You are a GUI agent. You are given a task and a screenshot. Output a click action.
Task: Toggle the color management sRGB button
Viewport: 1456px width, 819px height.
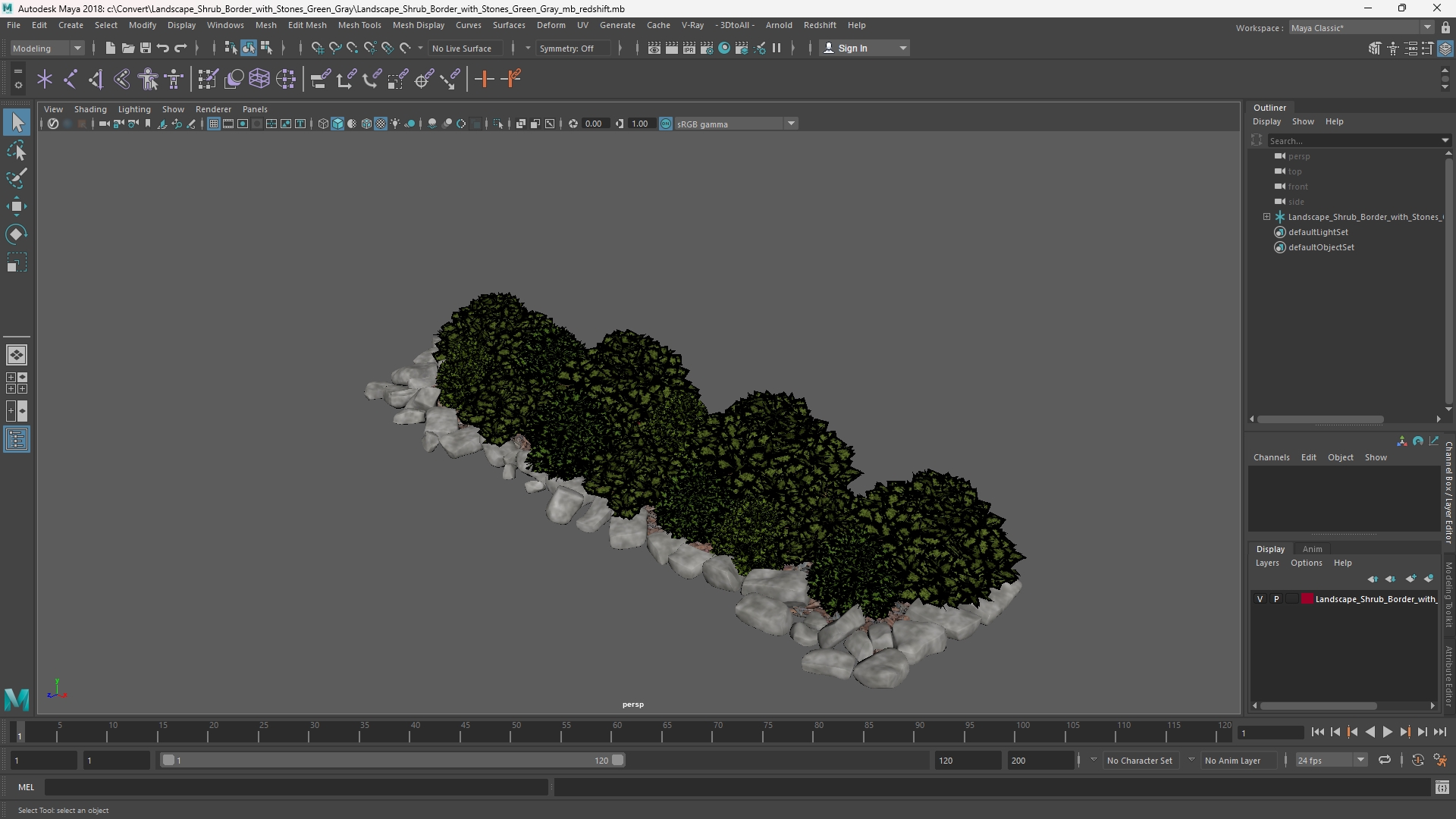coord(666,124)
